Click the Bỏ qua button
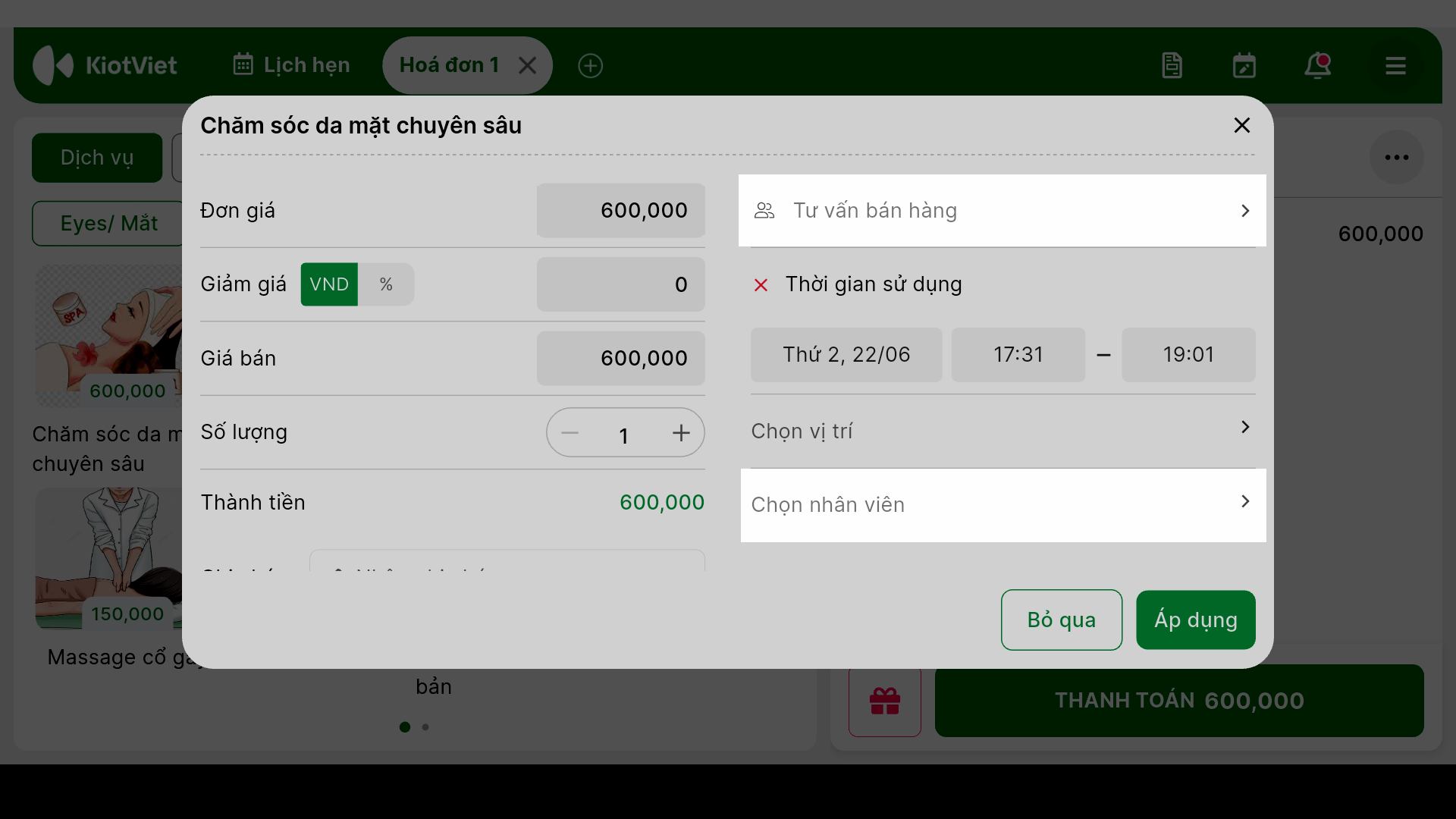 [x=1062, y=620]
